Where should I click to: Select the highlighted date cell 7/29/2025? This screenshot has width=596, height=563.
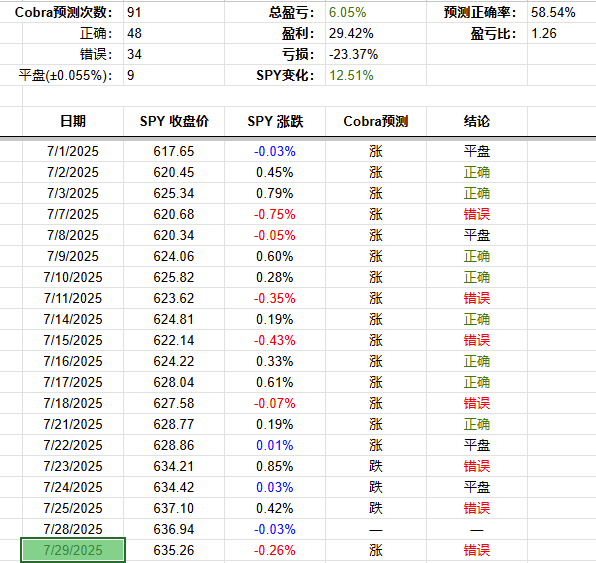click(73, 550)
